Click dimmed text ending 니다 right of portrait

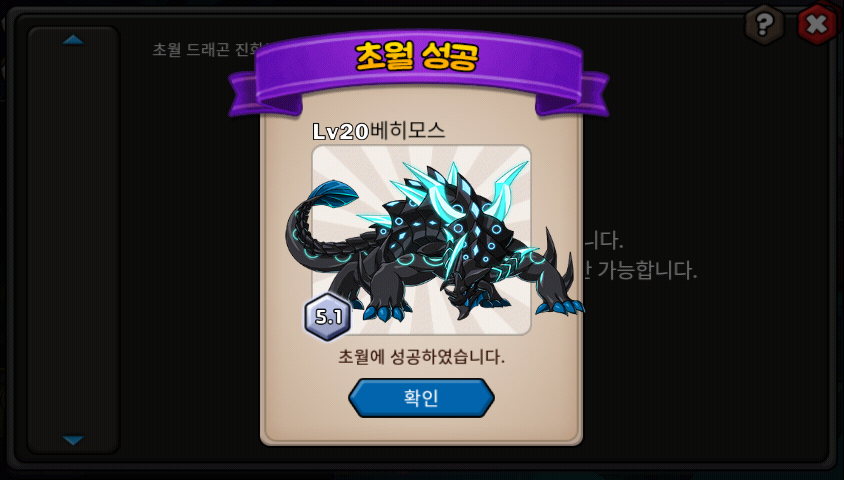click(x=603, y=241)
